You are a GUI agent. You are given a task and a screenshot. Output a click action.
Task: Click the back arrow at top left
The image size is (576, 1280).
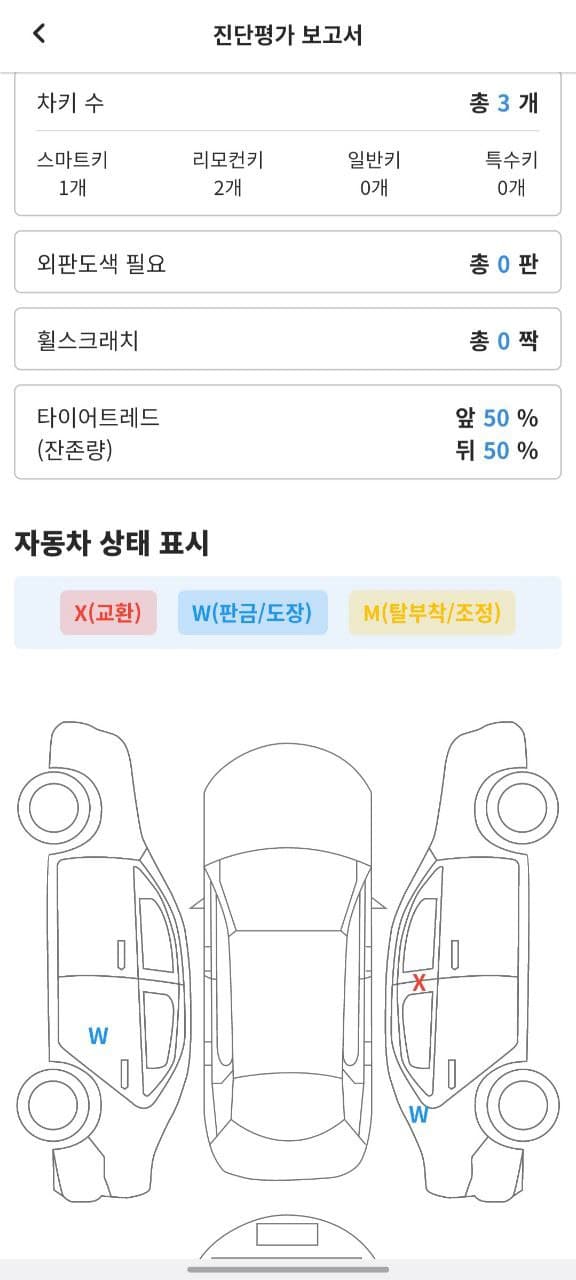(x=37, y=34)
